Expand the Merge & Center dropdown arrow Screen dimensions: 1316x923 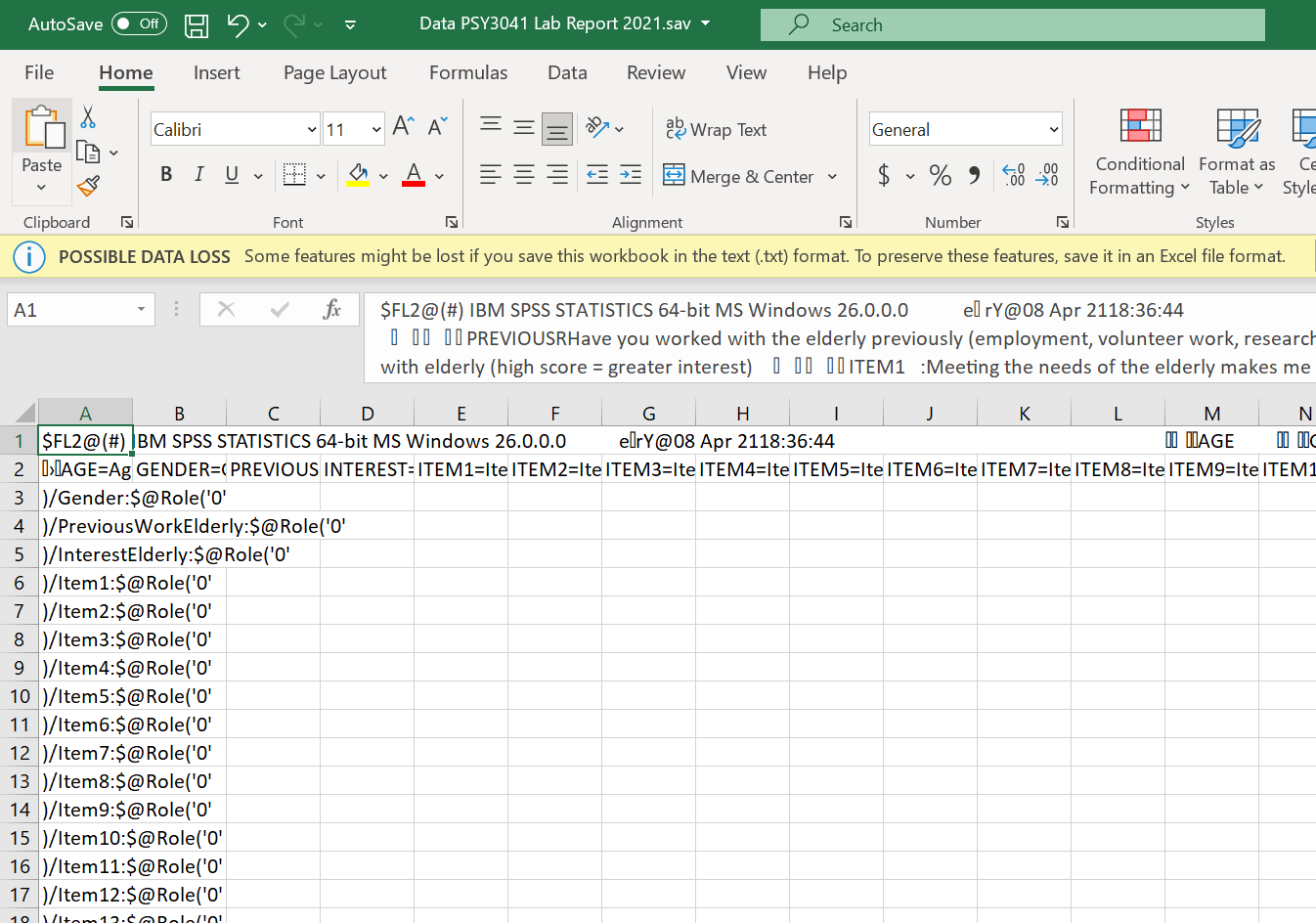[x=832, y=176]
